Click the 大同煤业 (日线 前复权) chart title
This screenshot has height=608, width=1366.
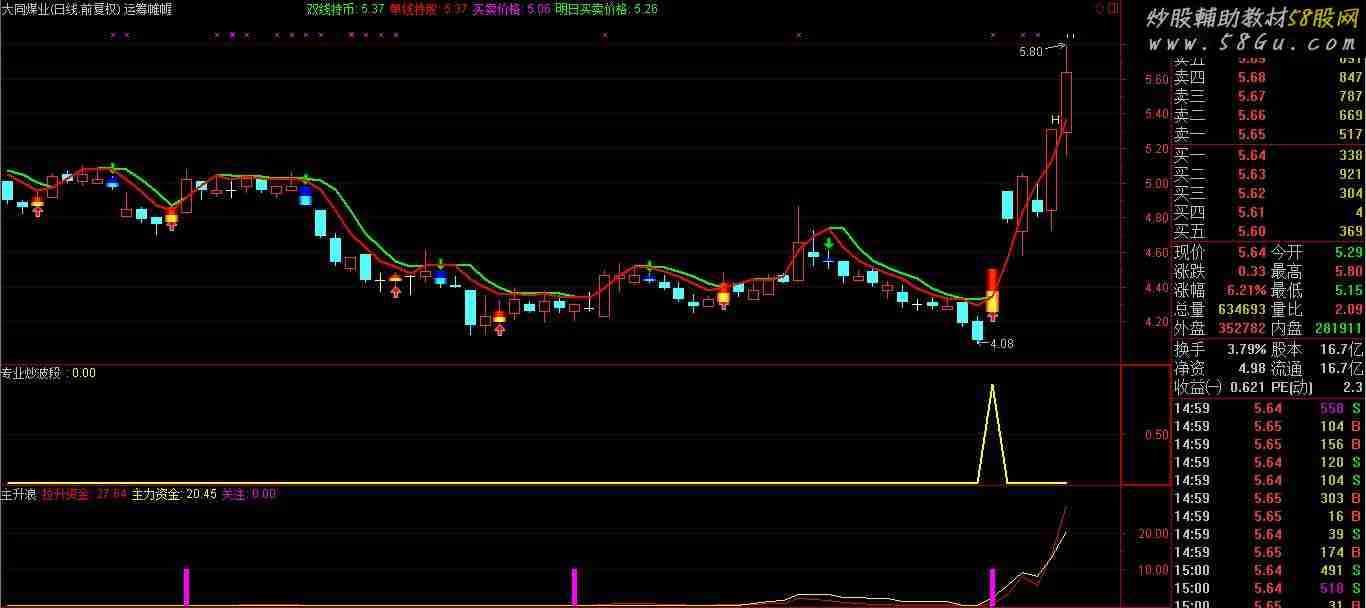point(60,9)
